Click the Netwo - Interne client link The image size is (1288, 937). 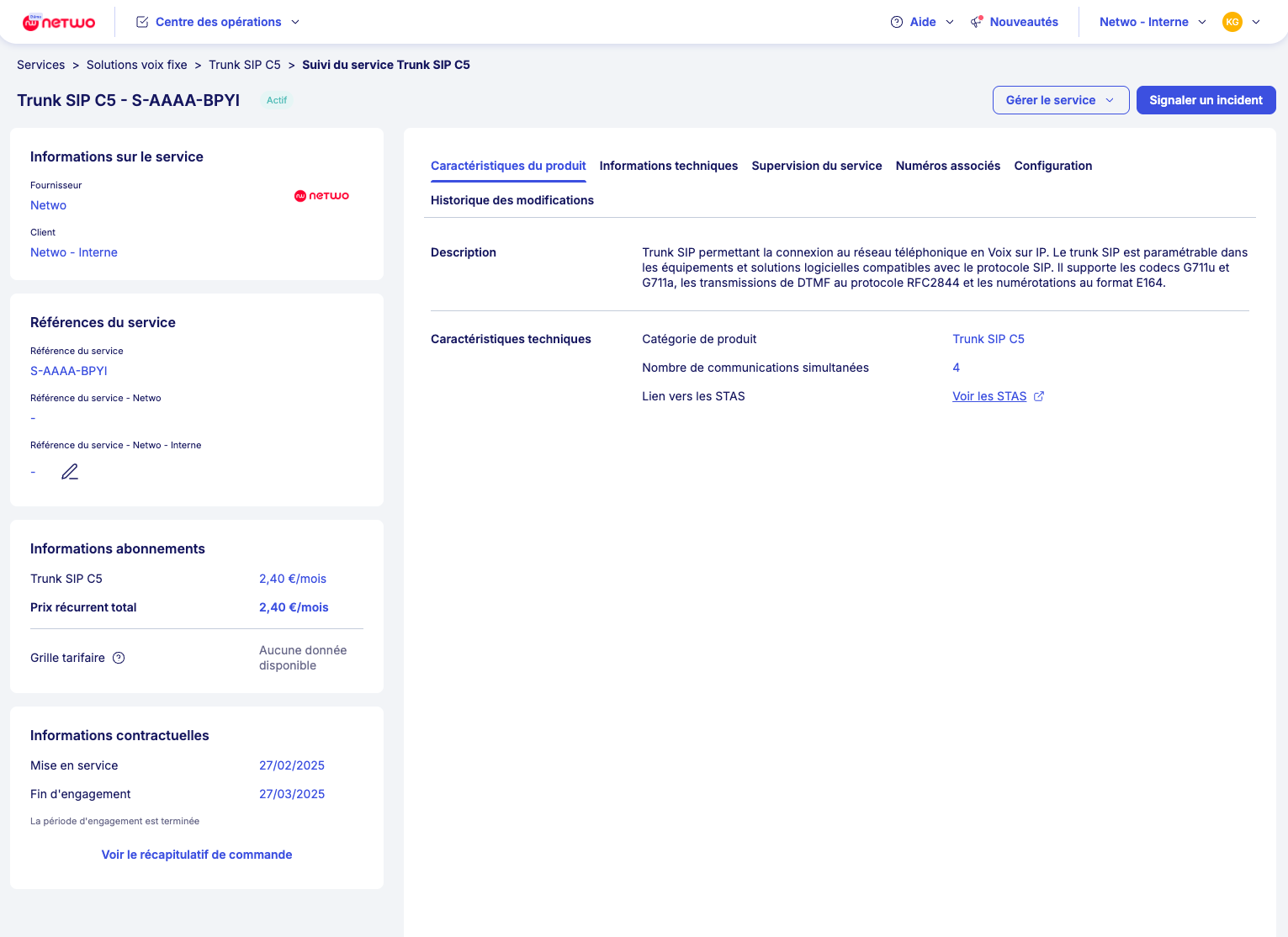click(74, 252)
